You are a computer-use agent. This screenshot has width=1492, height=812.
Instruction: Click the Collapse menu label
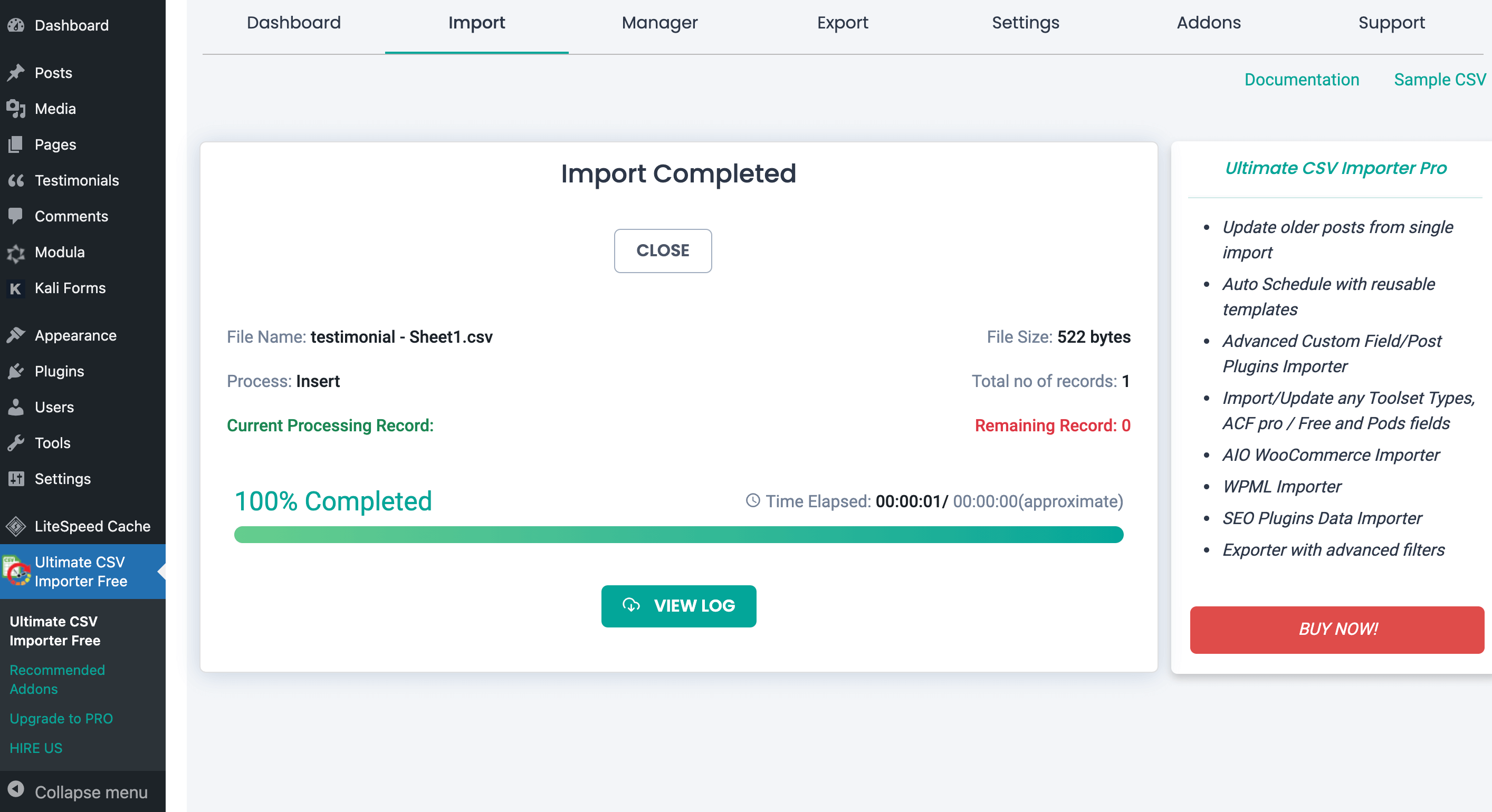91,792
